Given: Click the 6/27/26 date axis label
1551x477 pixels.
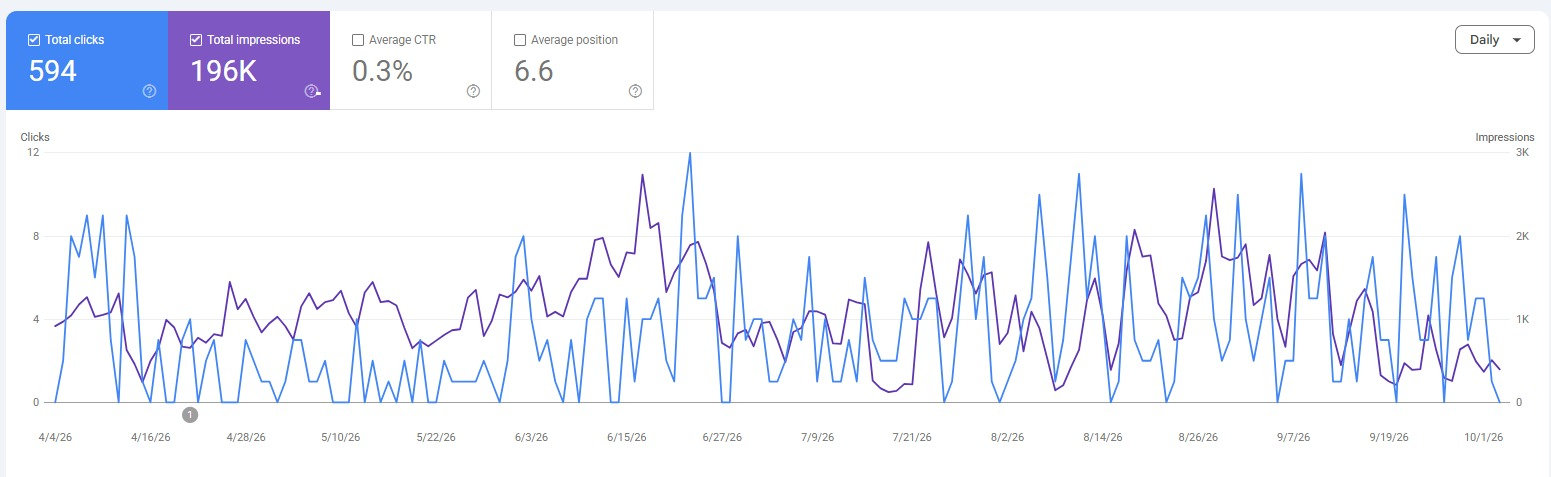Looking at the screenshot, I should point(722,437).
